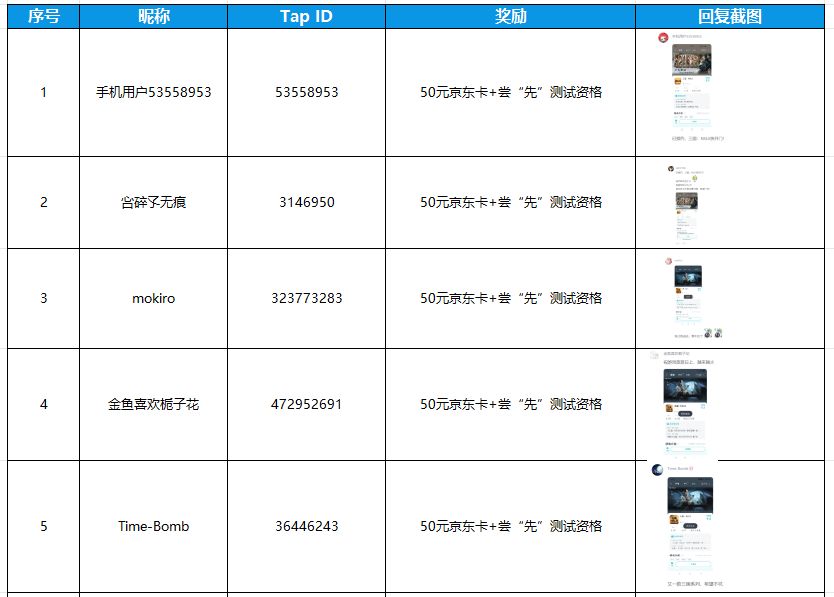The height and width of the screenshot is (597, 834).
Task: Select reward cell in mokiro row
Action: click(511, 298)
